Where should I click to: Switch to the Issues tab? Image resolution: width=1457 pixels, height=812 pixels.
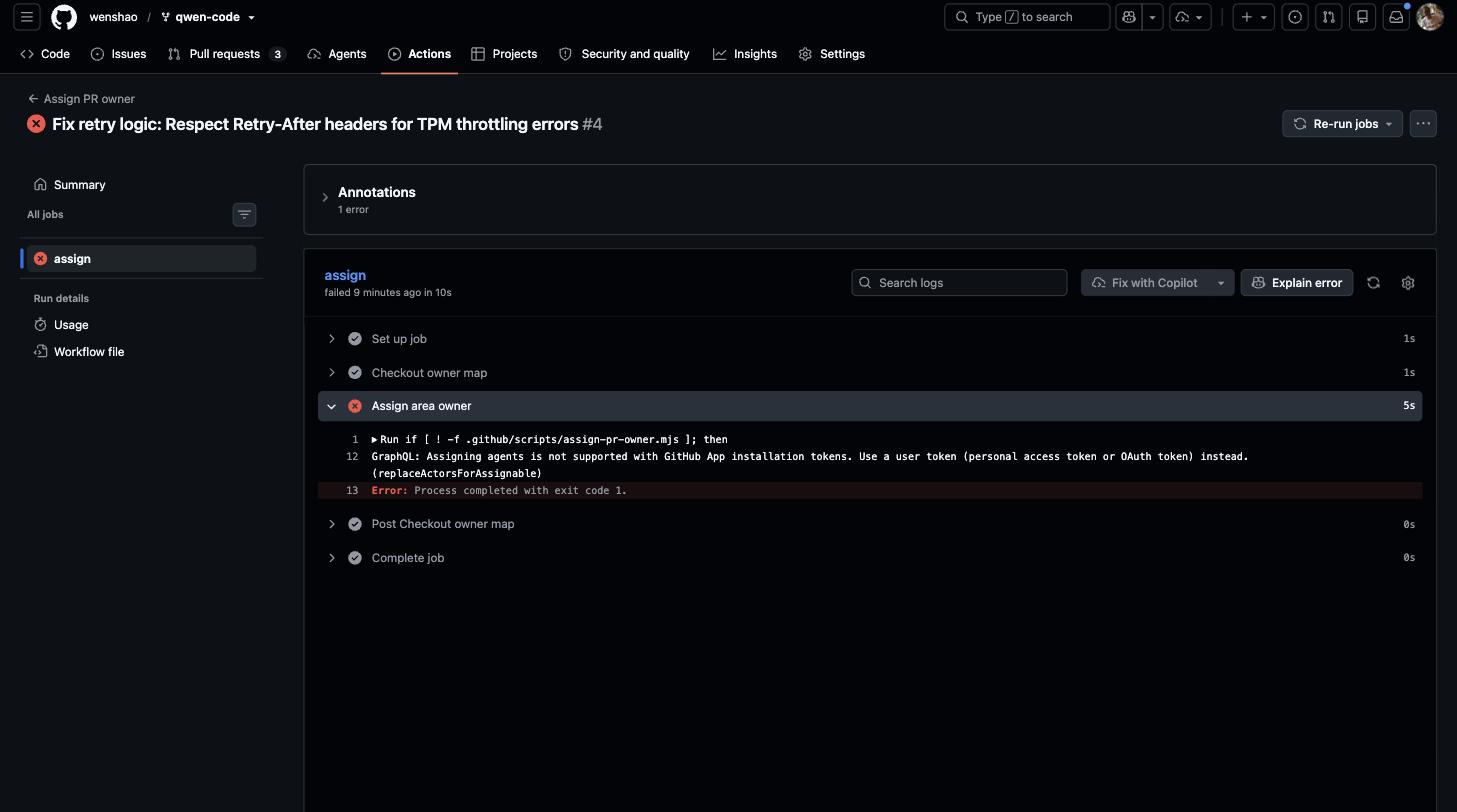tap(118, 54)
